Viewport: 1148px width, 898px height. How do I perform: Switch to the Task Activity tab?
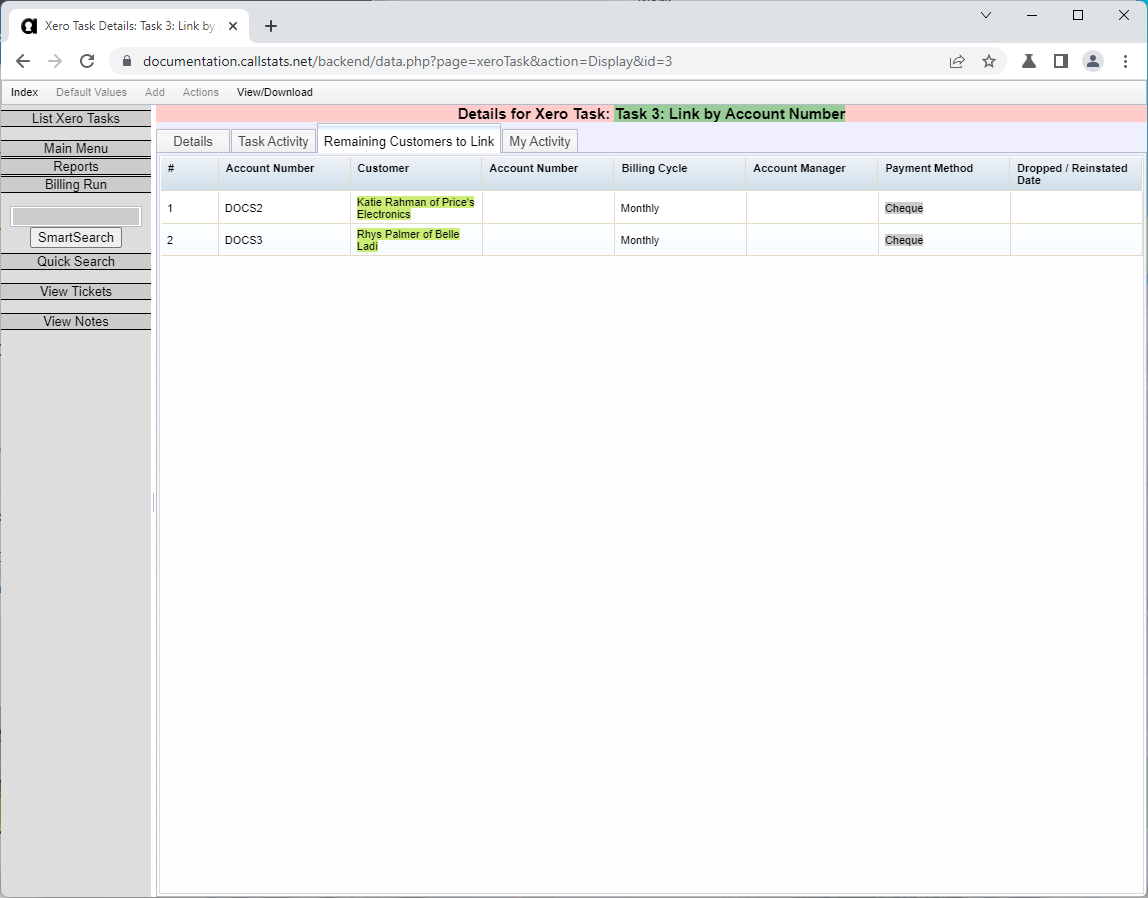tap(273, 141)
